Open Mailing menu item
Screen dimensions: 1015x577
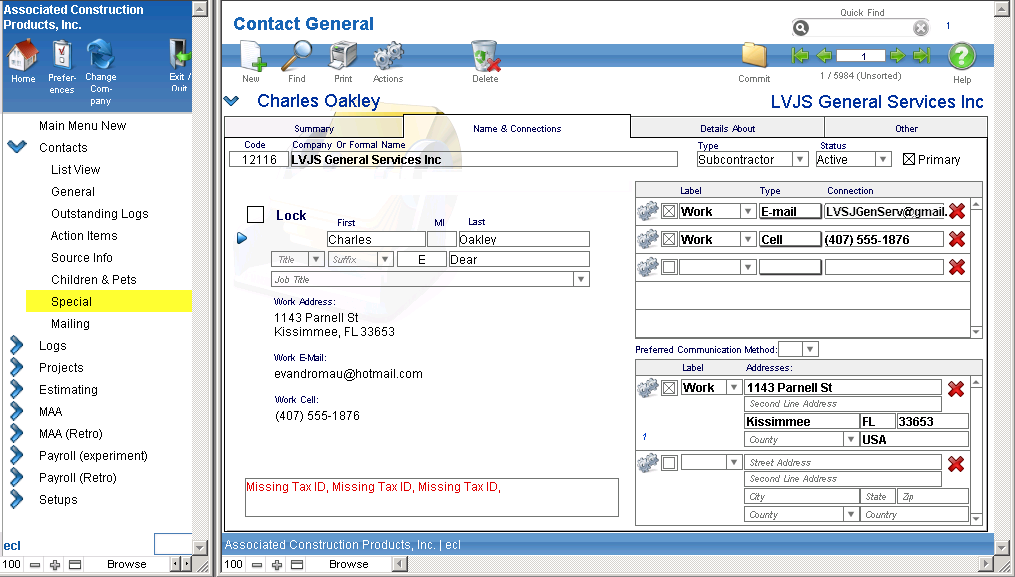point(71,324)
